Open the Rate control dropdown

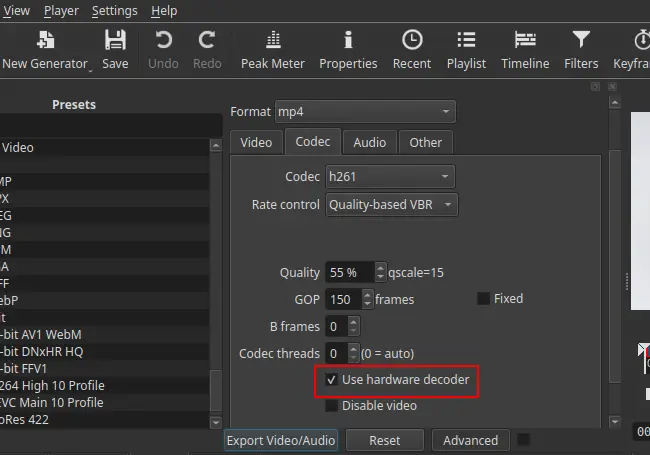pos(392,205)
